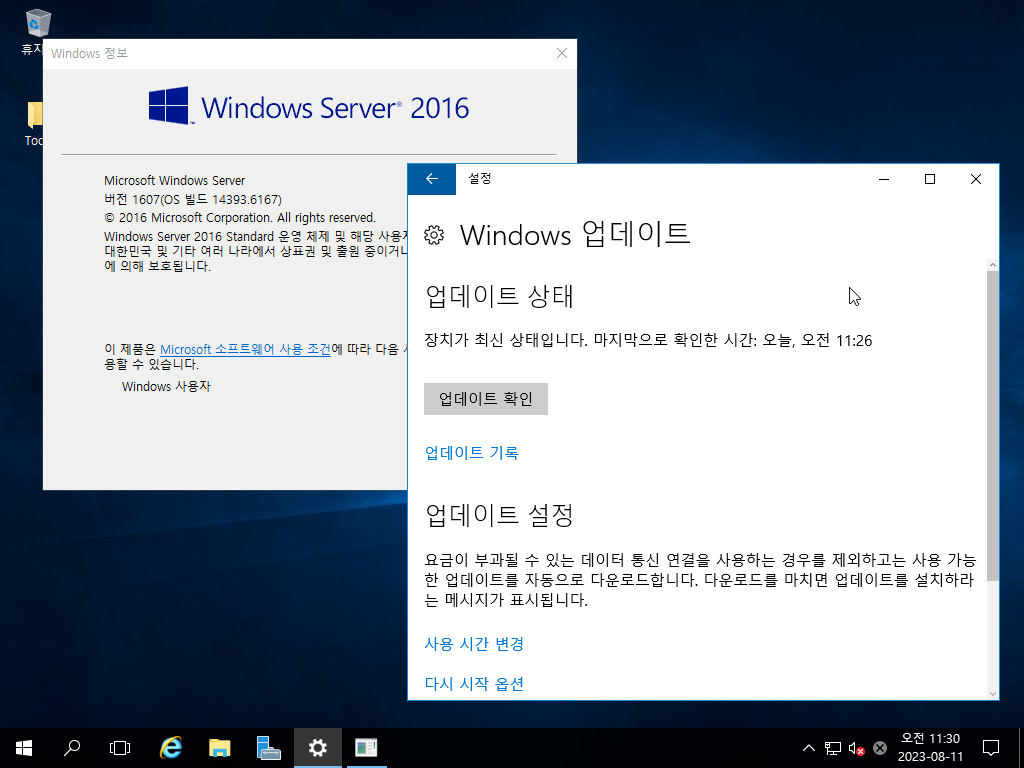The image size is (1024, 768).
Task: Open the 사용 시간 변경 link
Action: 473,644
